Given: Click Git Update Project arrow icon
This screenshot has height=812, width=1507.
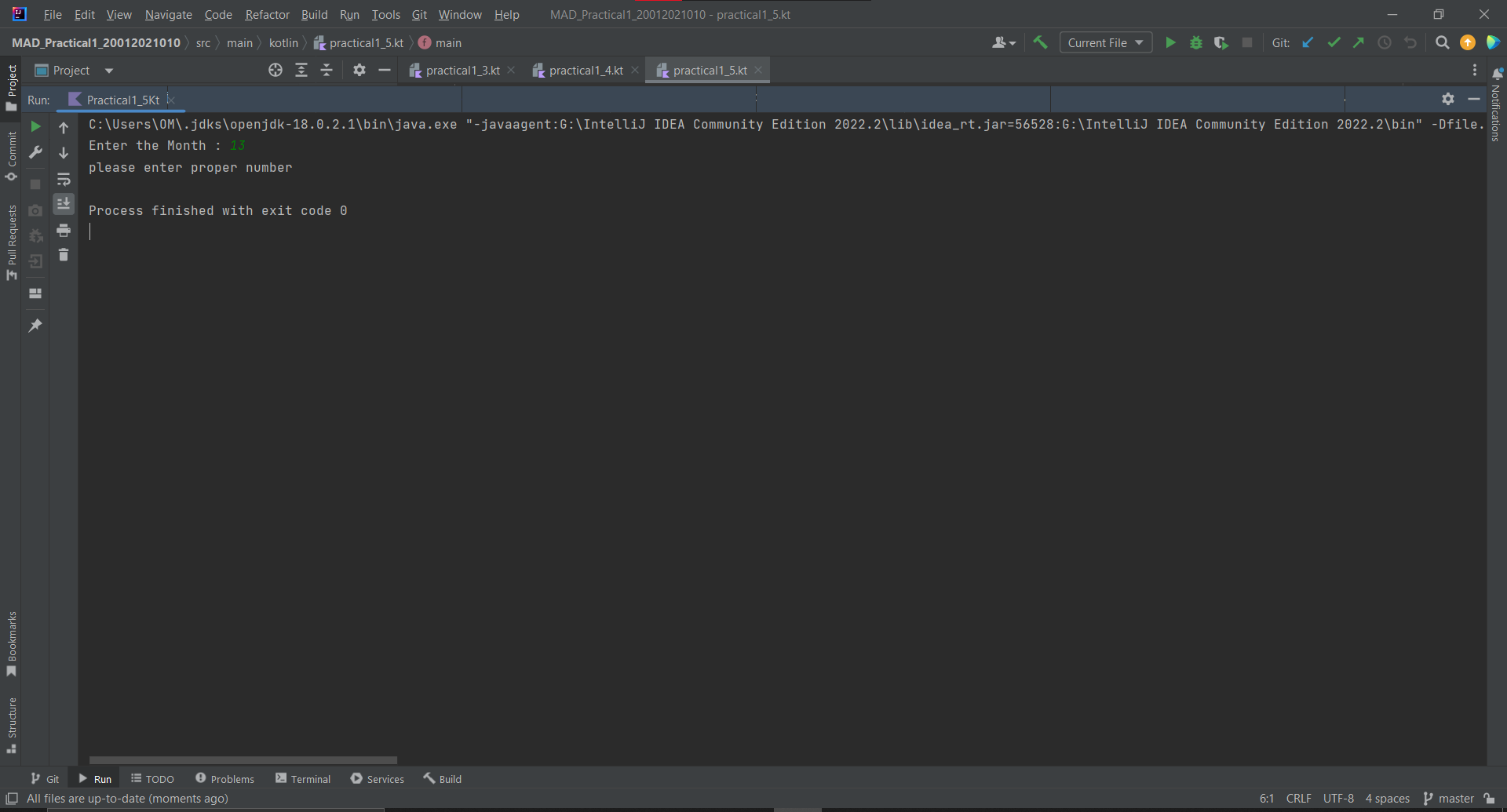Looking at the screenshot, I should [1308, 42].
